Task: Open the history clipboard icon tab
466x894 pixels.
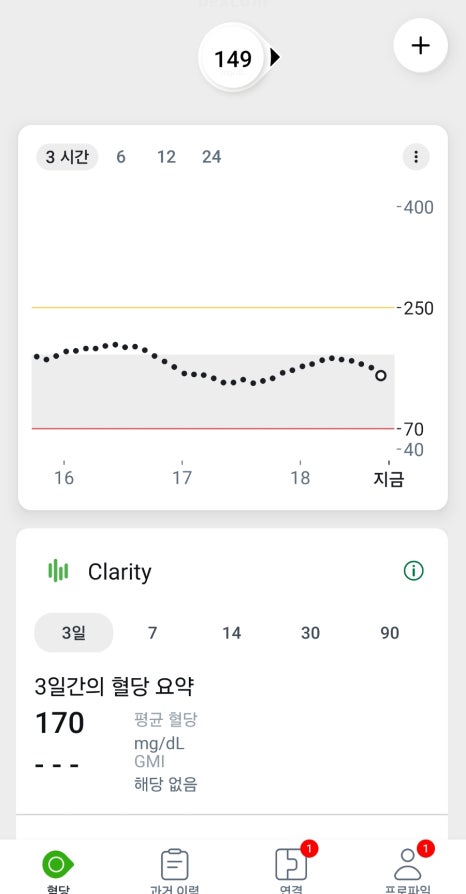Action: (175, 865)
